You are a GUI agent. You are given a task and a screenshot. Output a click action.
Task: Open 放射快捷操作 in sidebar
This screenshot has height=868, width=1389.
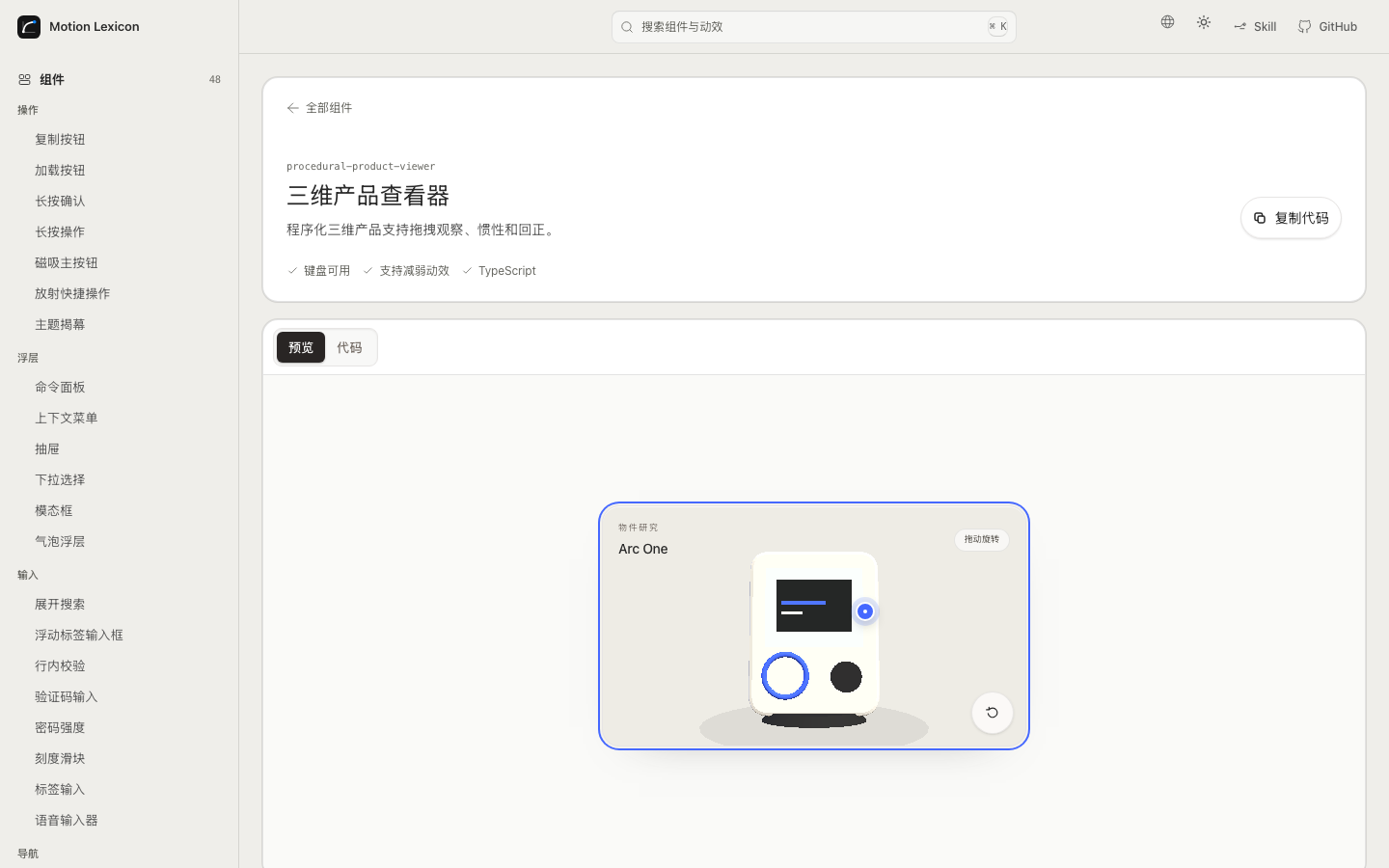pyautogui.click(x=72, y=294)
